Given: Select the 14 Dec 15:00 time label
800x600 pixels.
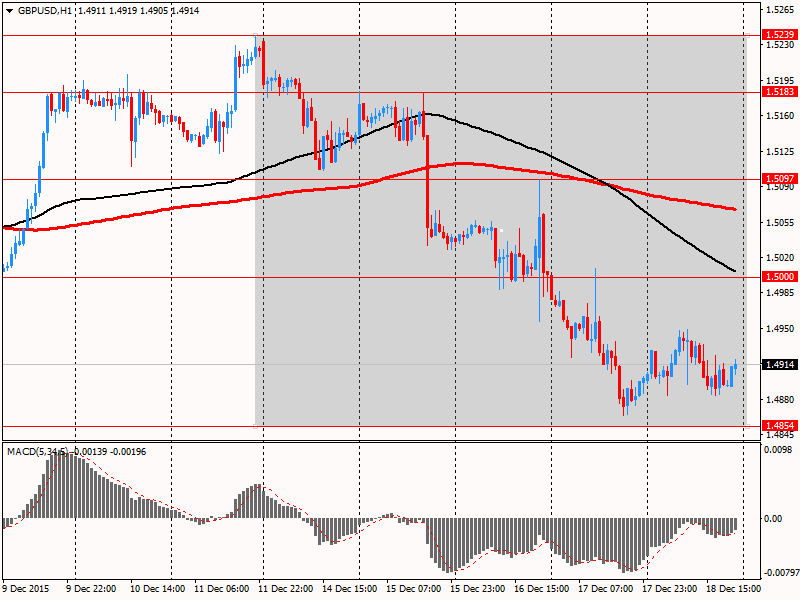Looking at the screenshot, I should point(349,588).
